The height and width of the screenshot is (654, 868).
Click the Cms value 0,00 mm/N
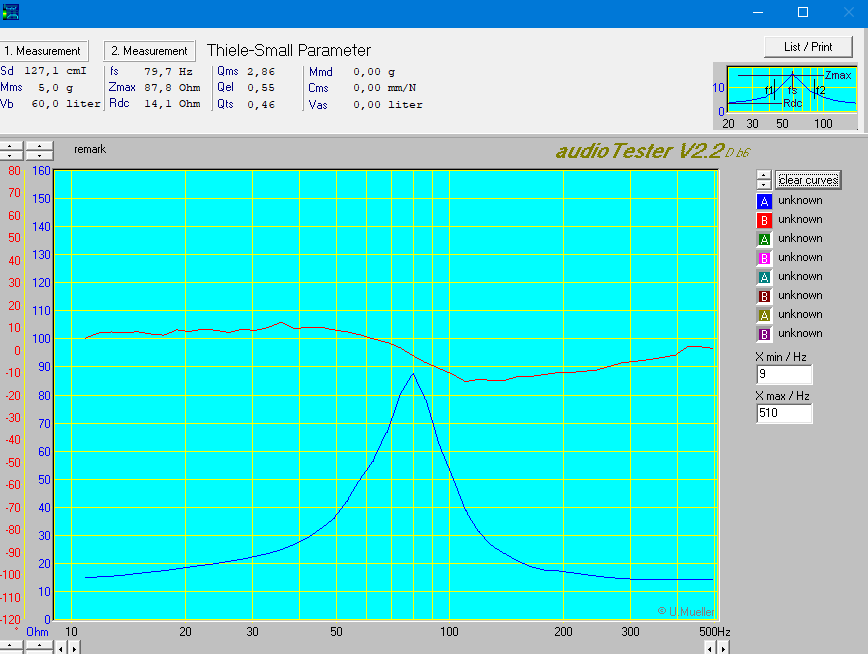click(x=385, y=88)
